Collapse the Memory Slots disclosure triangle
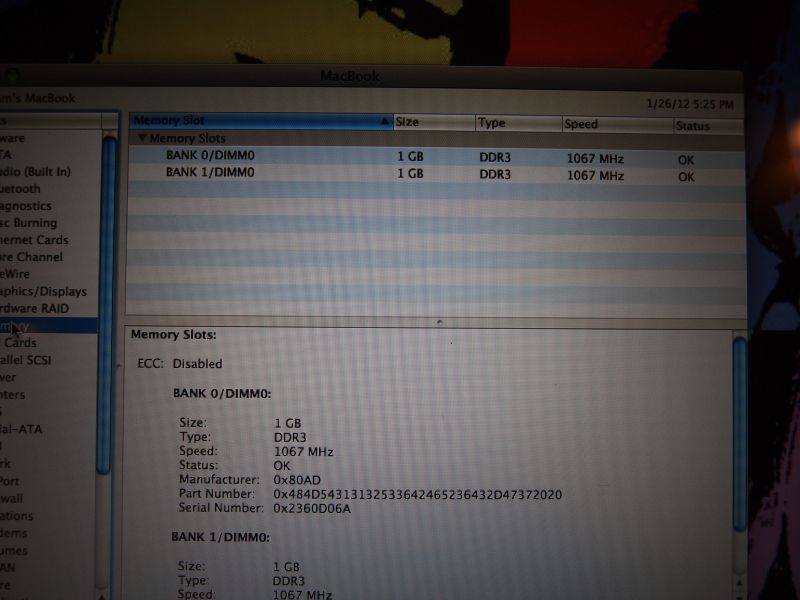This screenshot has height=600, width=800. [x=142, y=138]
